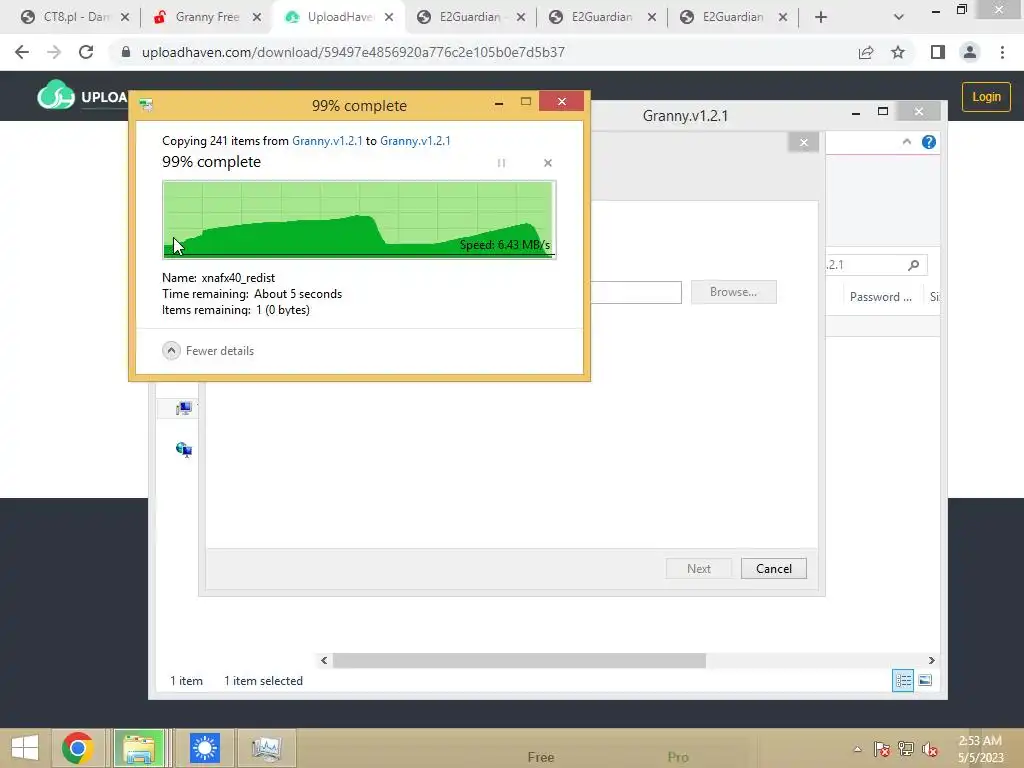Reload the uploadhaven page
The width and height of the screenshot is (1024, 768).
(x=86, y=52)
